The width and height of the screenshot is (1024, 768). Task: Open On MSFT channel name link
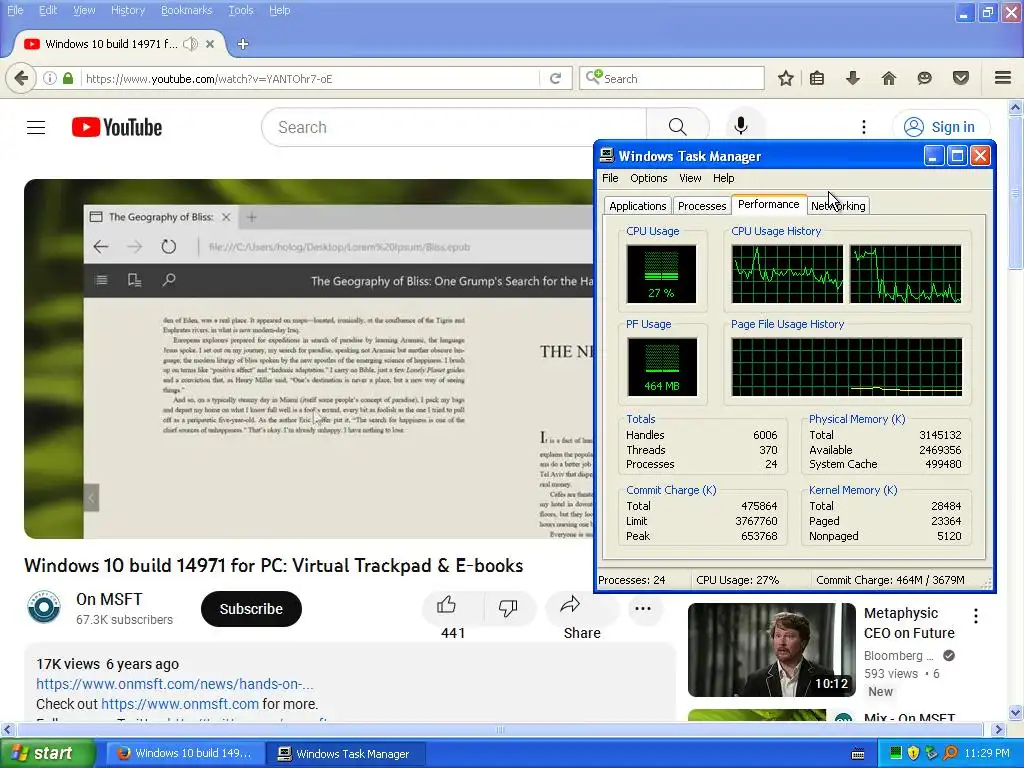pos(109,599)
